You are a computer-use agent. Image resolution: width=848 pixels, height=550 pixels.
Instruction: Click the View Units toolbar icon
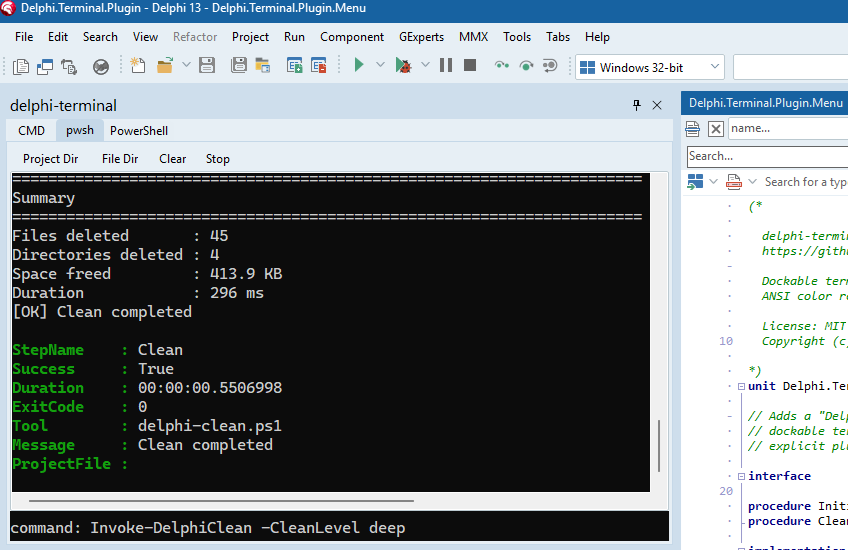pos(21,67)
